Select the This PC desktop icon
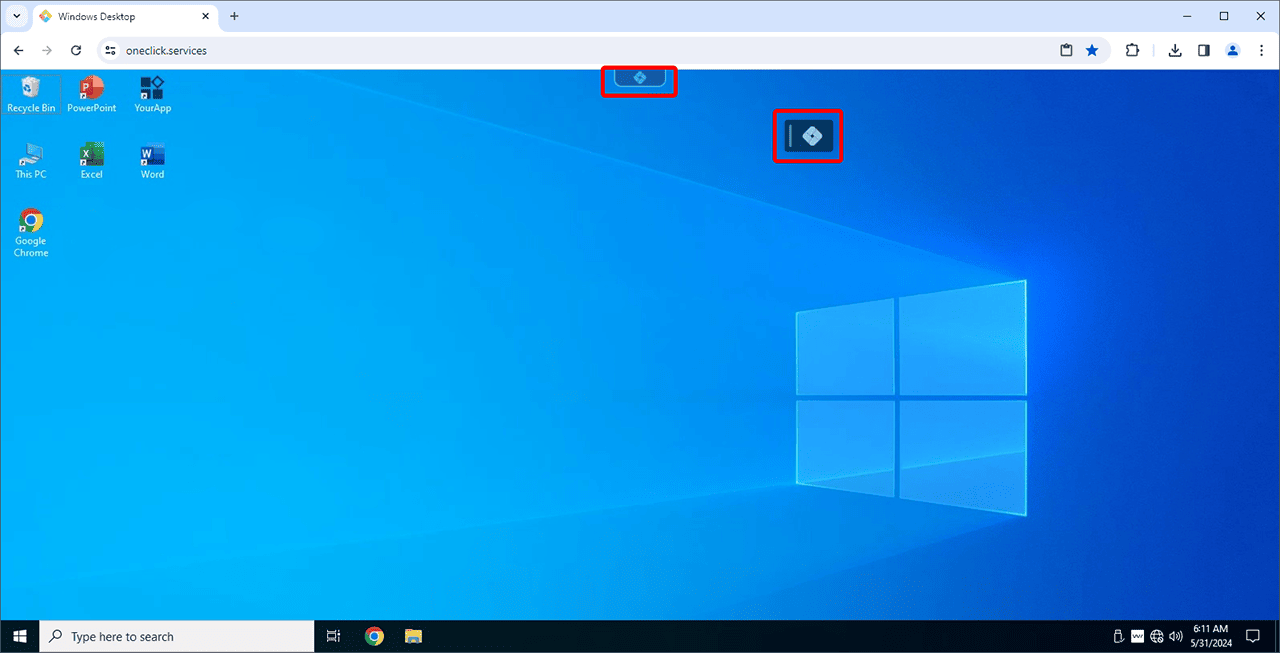Screen dimensions: 1280x653 coord(31,157)
